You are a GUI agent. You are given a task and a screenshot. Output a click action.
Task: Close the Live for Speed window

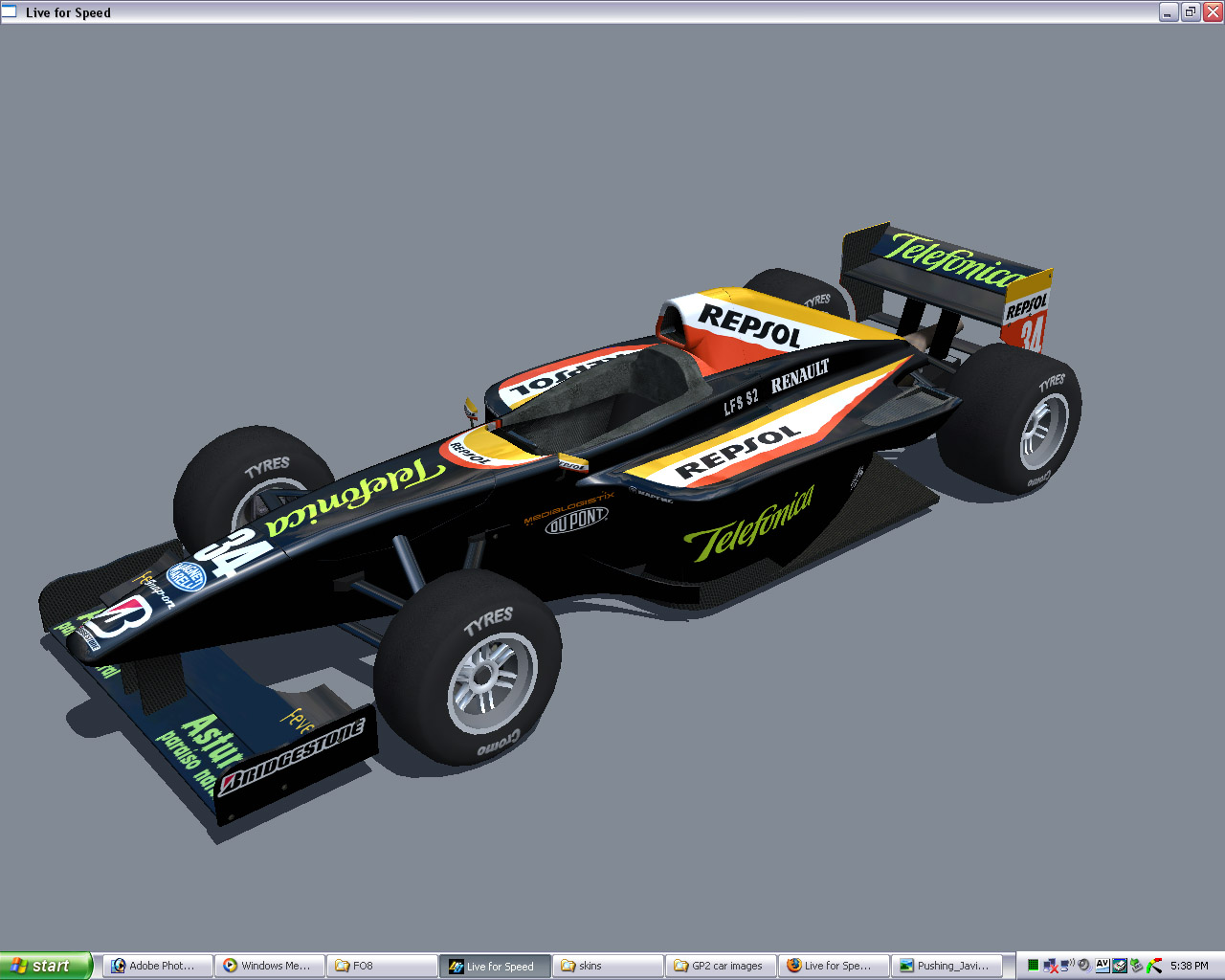coord(1213,11)
